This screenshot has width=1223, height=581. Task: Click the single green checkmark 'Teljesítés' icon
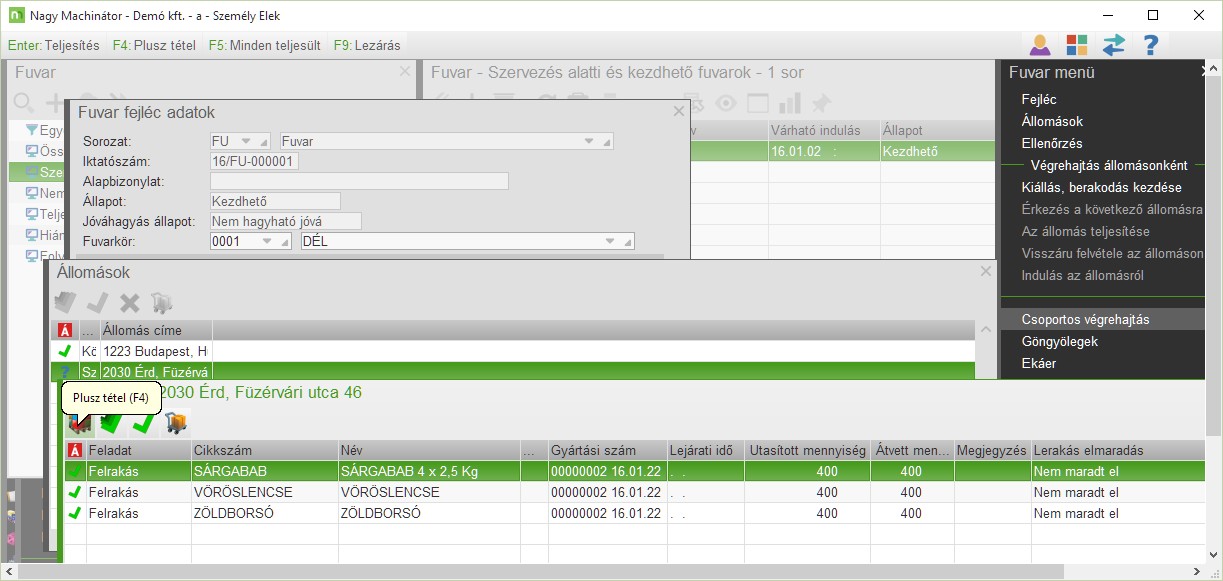coord(143,424)
